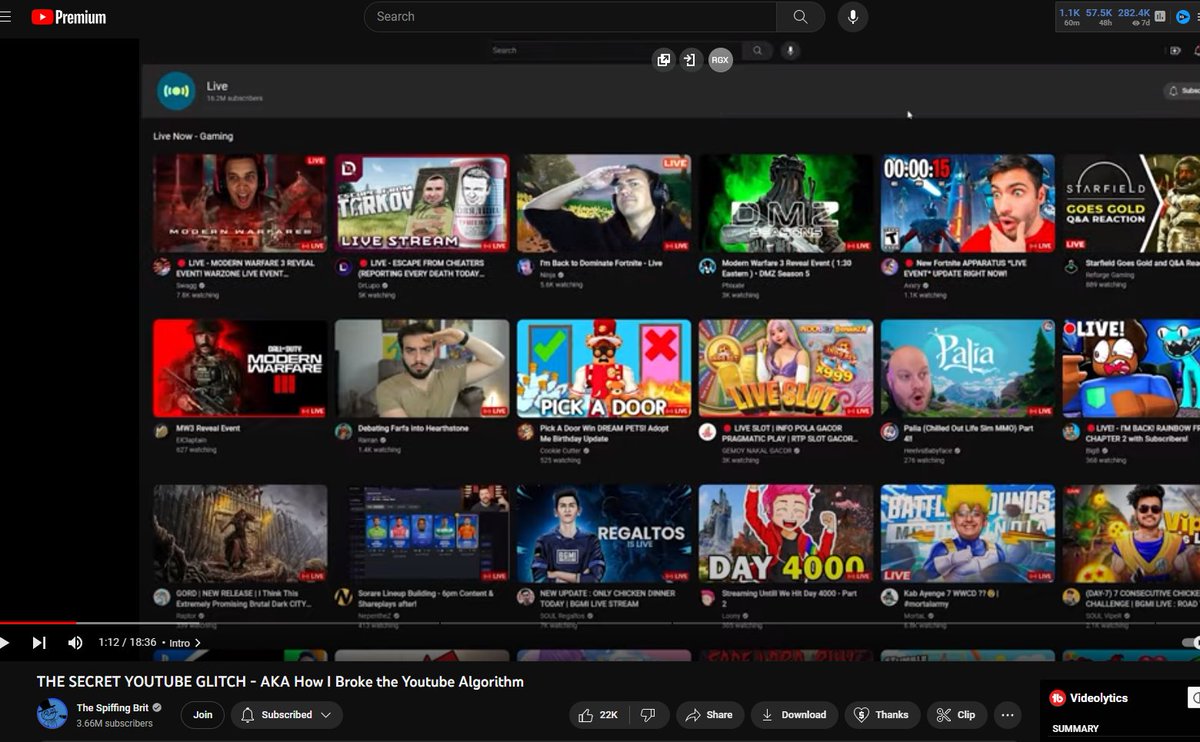The image size is (1200, 742).
Task: Click the RGX avatar in the video
Action: [x=720, y=60]
